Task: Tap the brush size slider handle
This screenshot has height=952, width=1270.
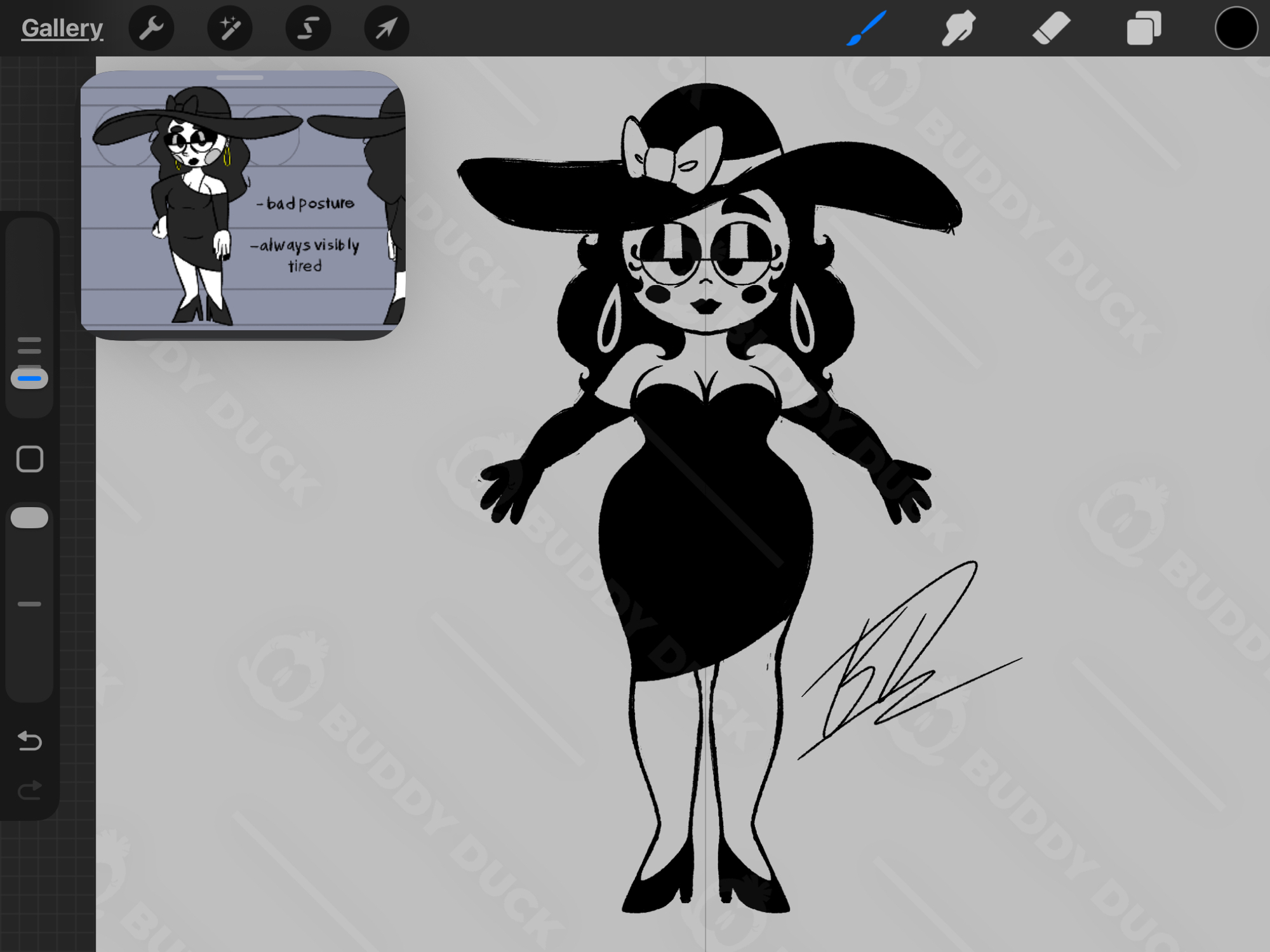Action: coord(29,378)
